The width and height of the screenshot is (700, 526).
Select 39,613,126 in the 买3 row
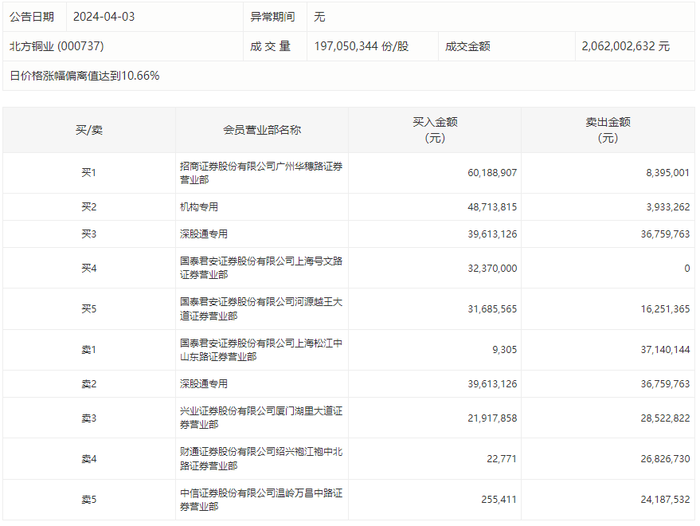(492, 234)
